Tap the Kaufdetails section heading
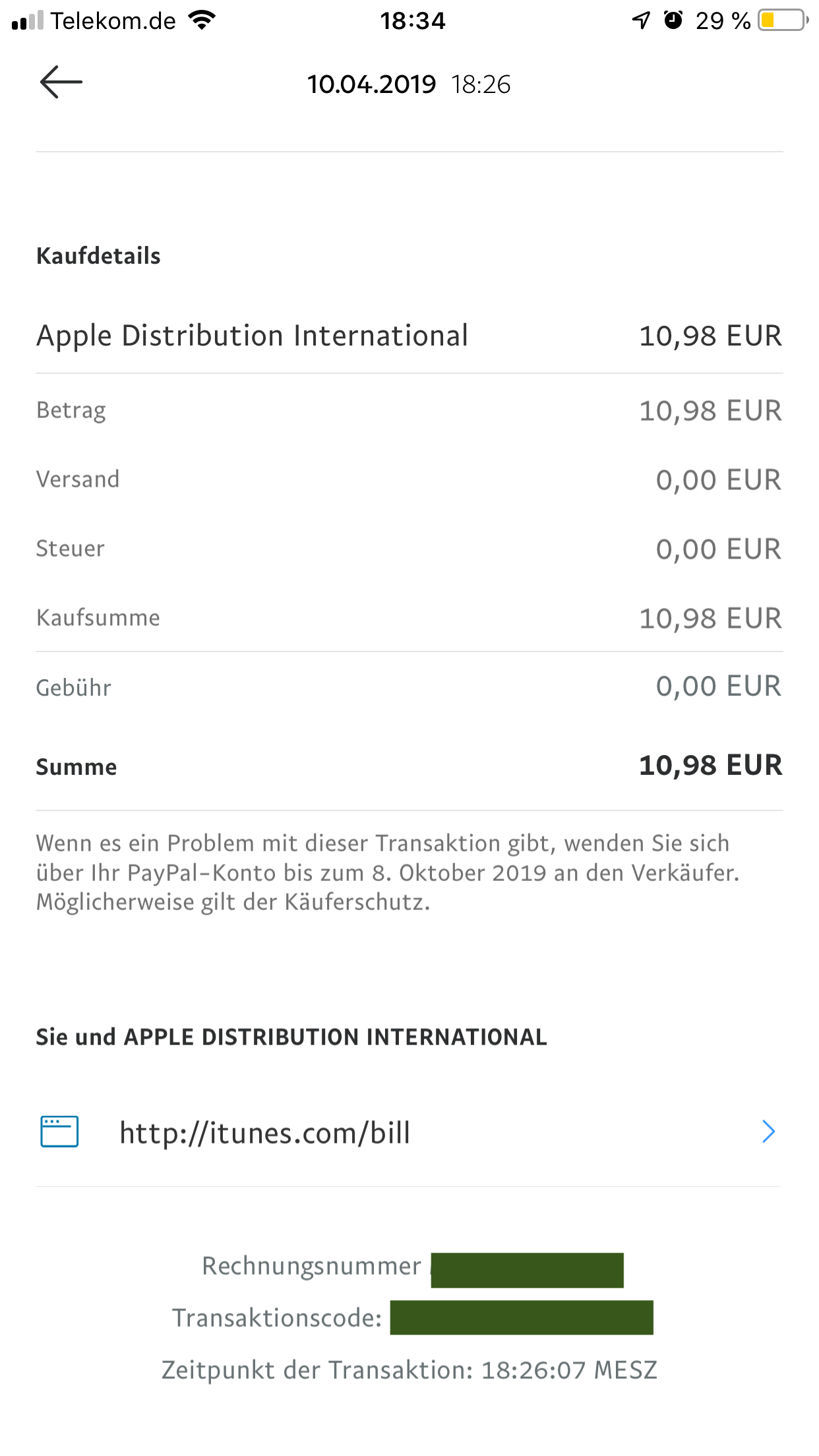 click(x=98, y=256)
